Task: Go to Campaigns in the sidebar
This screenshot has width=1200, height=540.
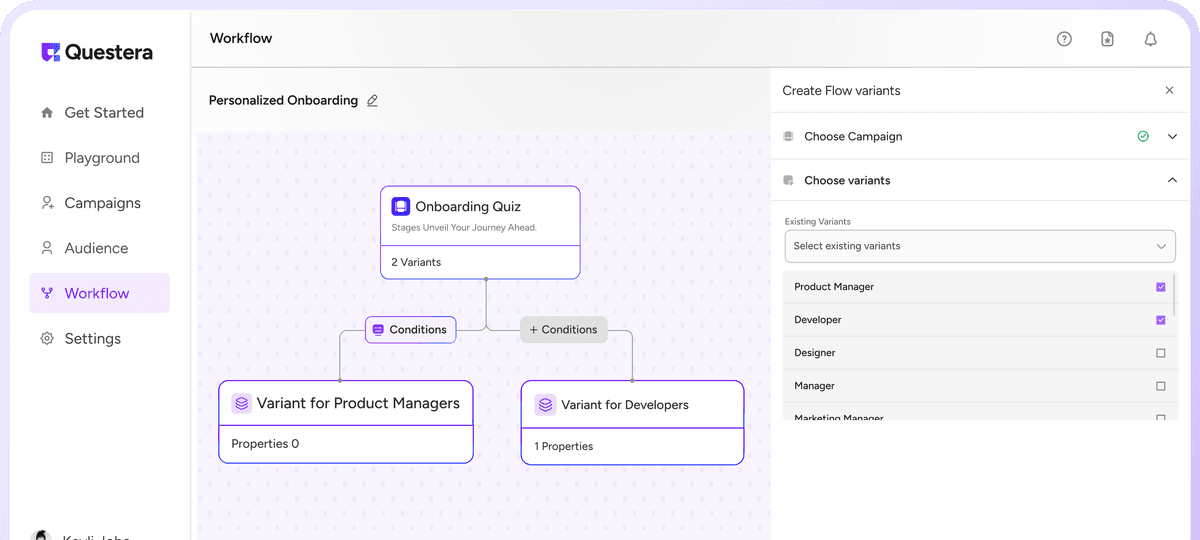Action: (x=100, y=203)
